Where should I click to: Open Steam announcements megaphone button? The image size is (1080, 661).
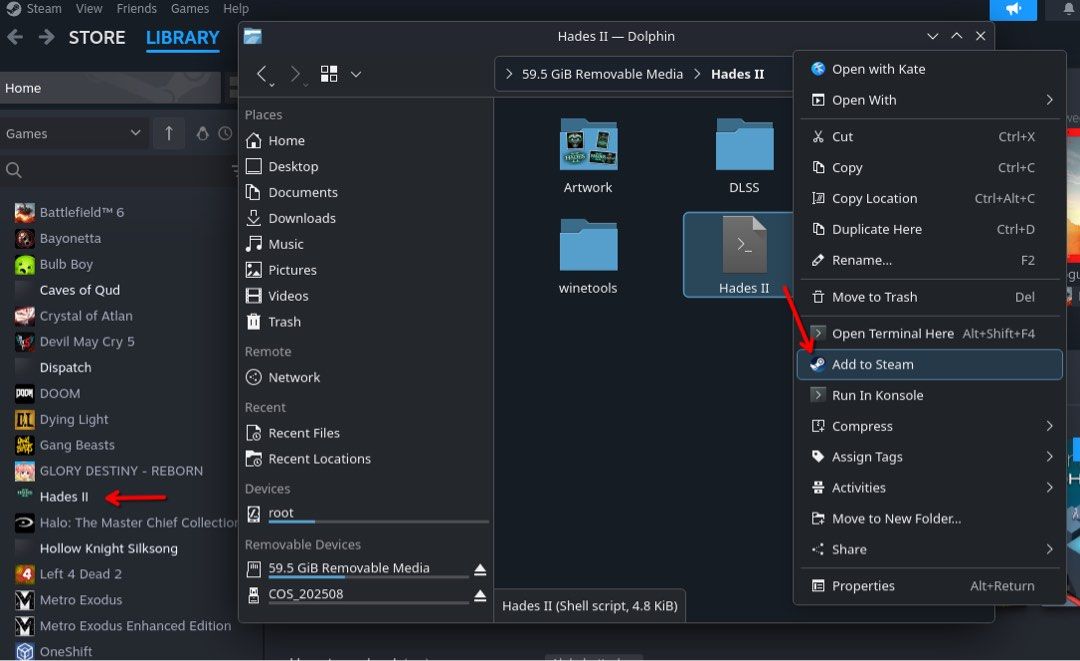(1013, 10)
